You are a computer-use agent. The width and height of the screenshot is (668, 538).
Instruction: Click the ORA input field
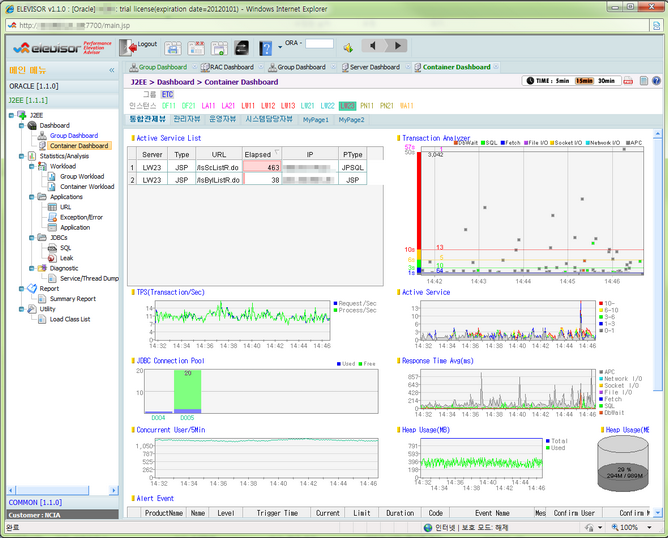[x=320, y=43]
